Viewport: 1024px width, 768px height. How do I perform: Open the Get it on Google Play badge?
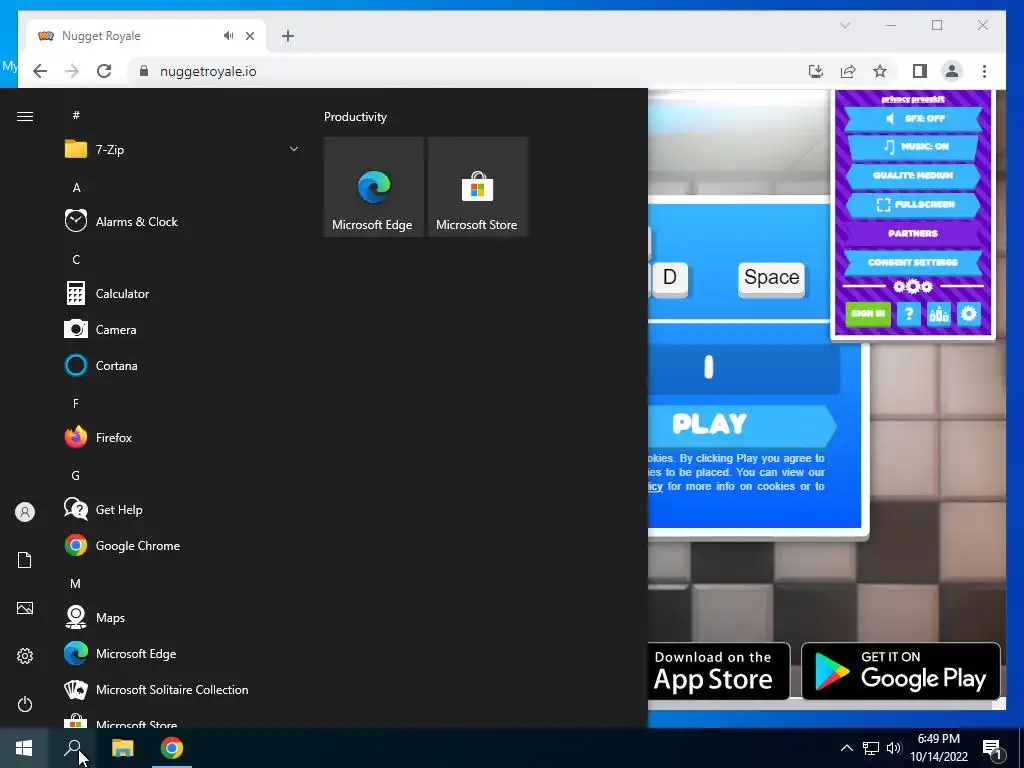tap(901, 671)
